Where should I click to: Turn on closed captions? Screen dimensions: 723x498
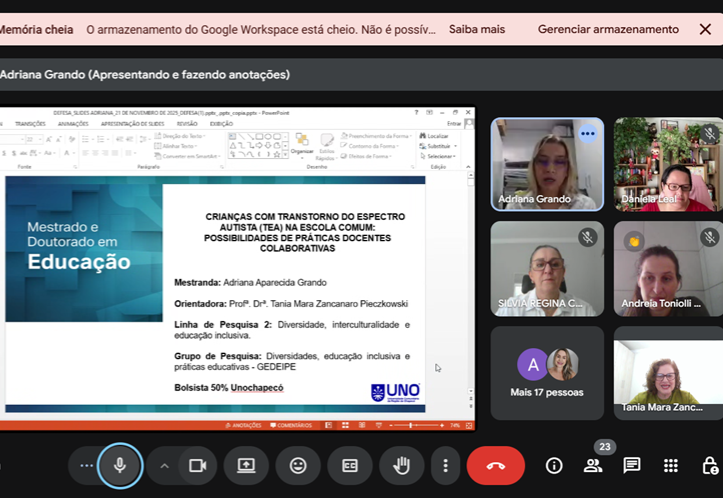pyautogui.click(x=350, y=465)
